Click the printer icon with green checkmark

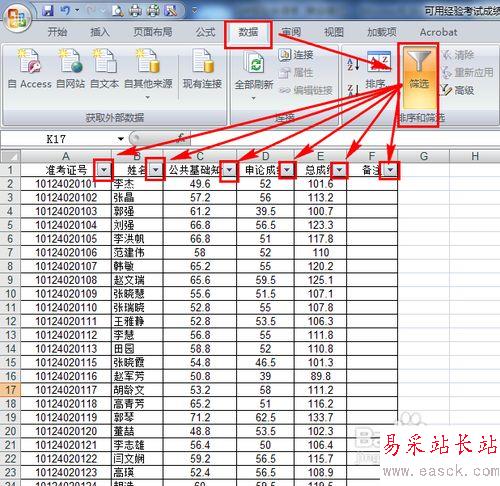153,11
